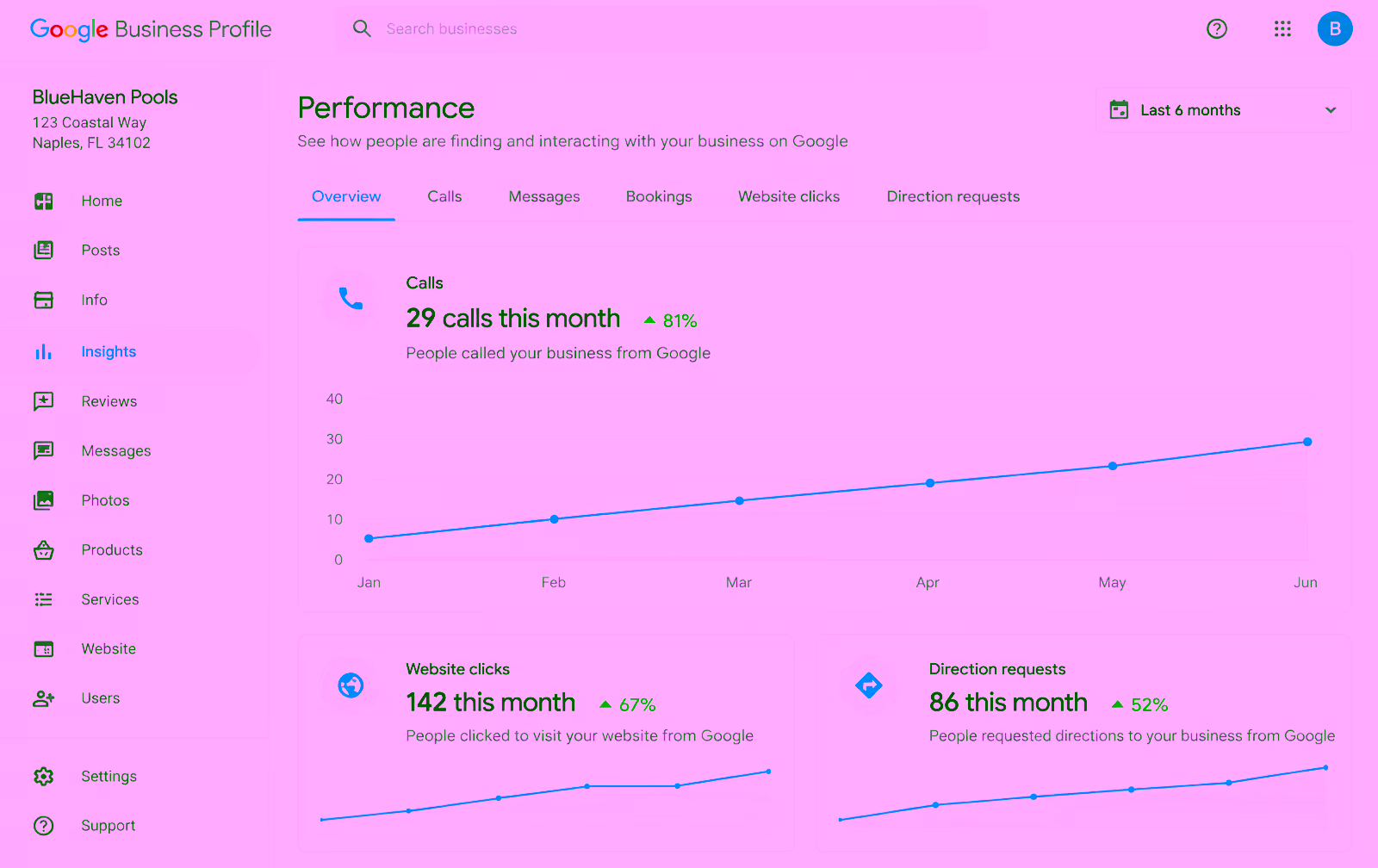Select the Website clicks tab
The height and width of the screenshot is (868, 1378).
(x=789, y=197)
